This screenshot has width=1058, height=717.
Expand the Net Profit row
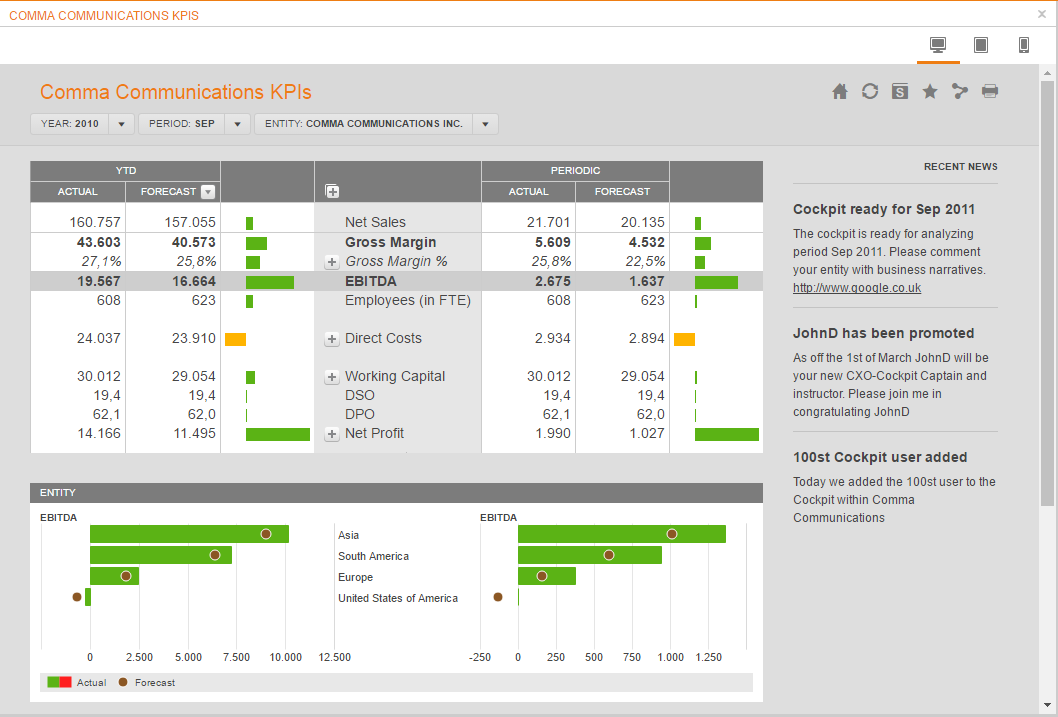click(x=332, y=434)
